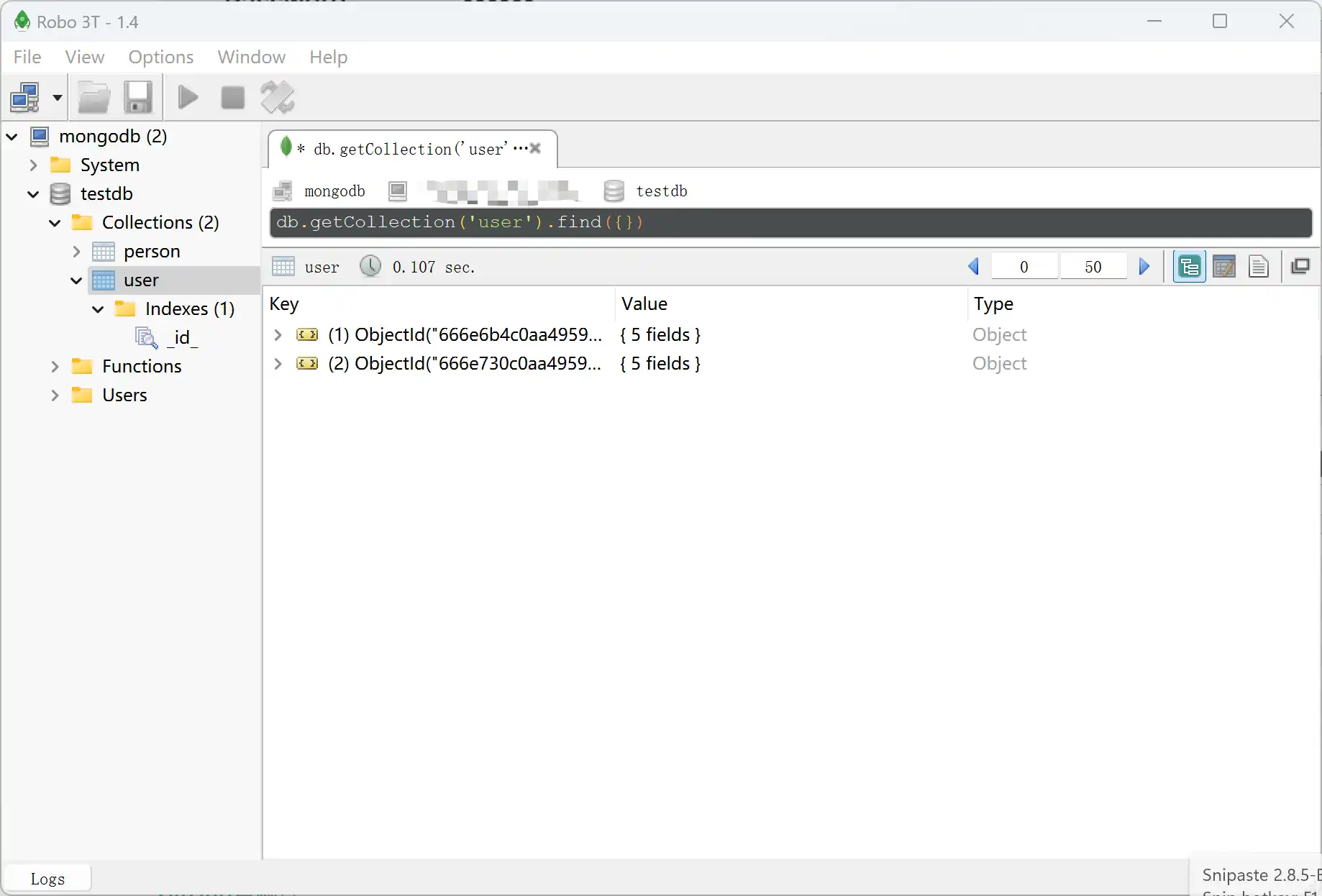Open the Window menu

point(252,57)
